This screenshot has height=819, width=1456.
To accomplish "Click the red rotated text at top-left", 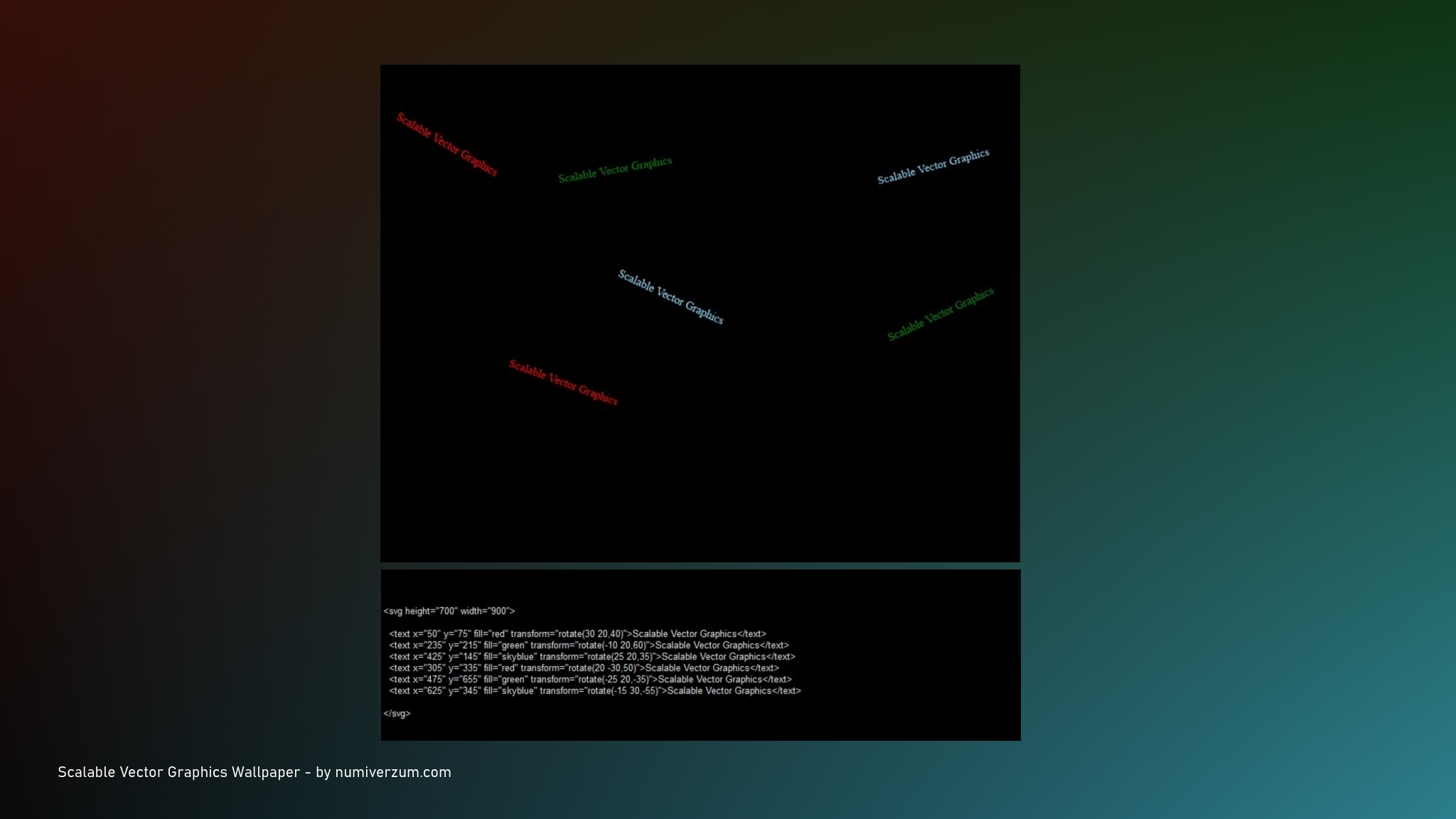I will click(446, 144).
